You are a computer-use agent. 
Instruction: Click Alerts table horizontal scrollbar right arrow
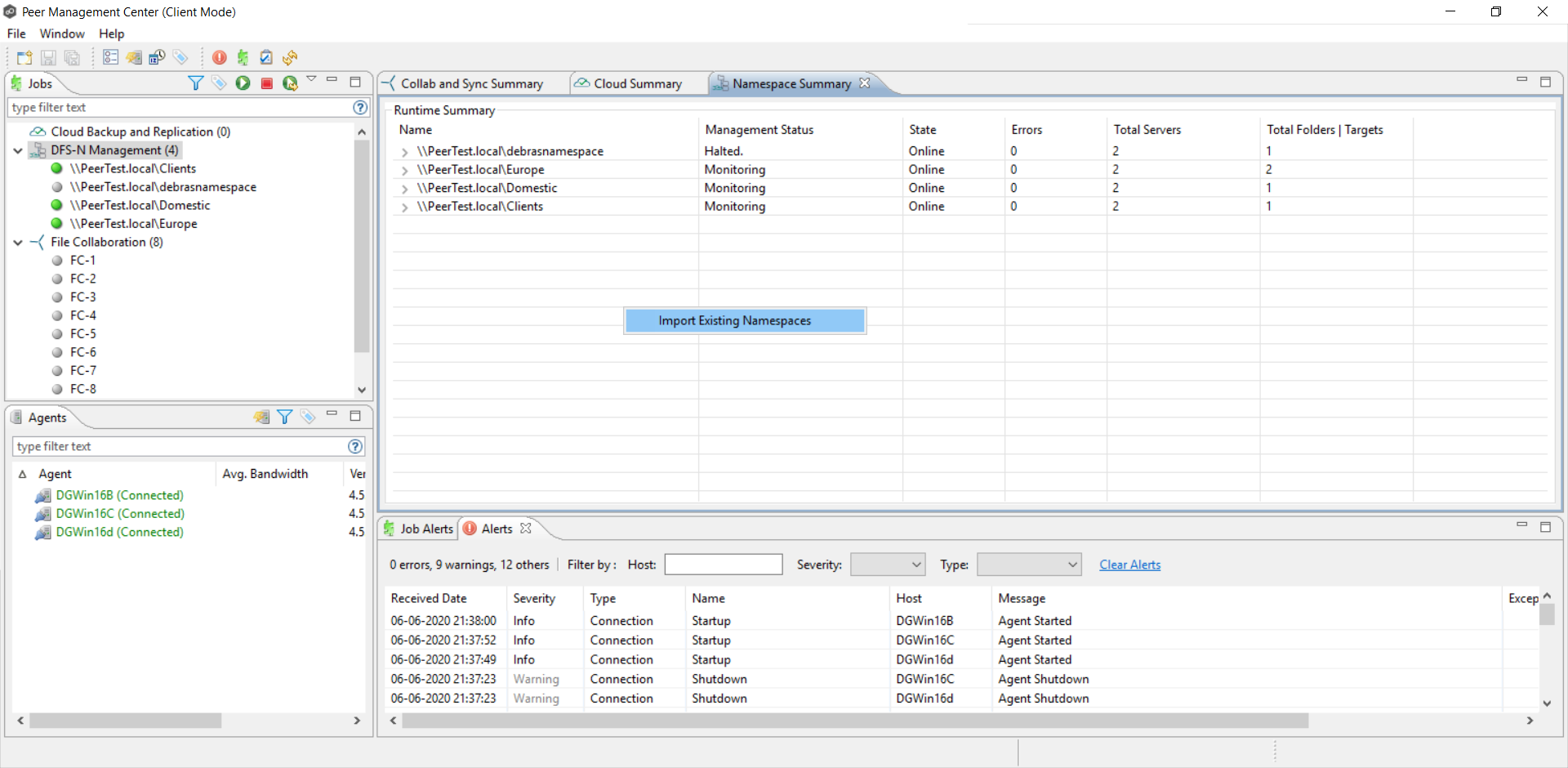coord(1530,721)
